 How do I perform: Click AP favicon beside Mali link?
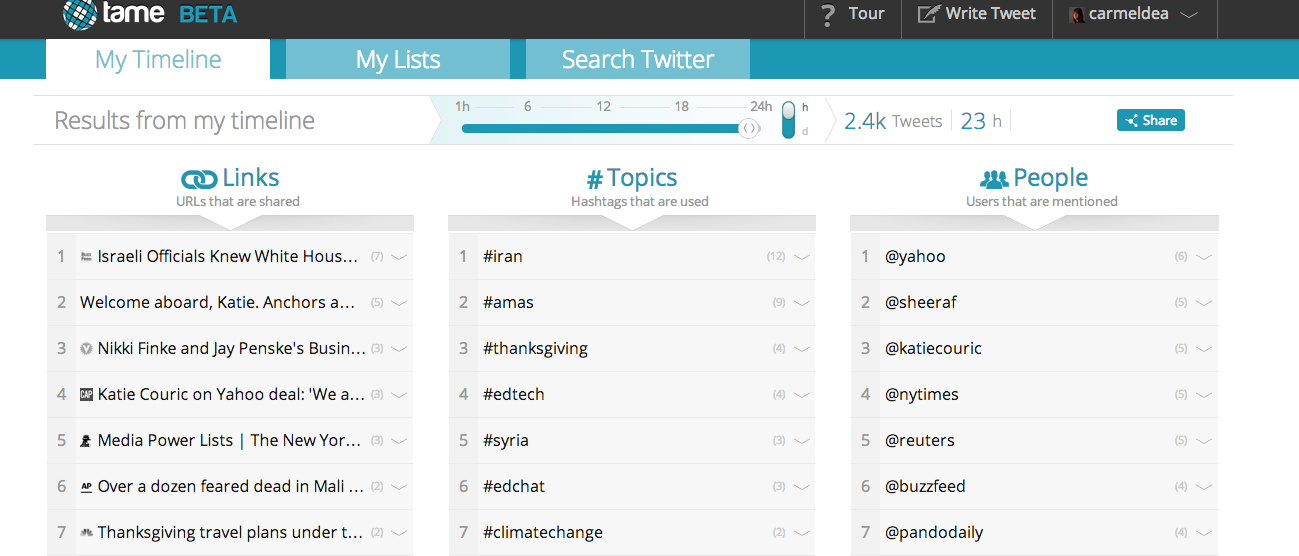click(x=87, y=487)
